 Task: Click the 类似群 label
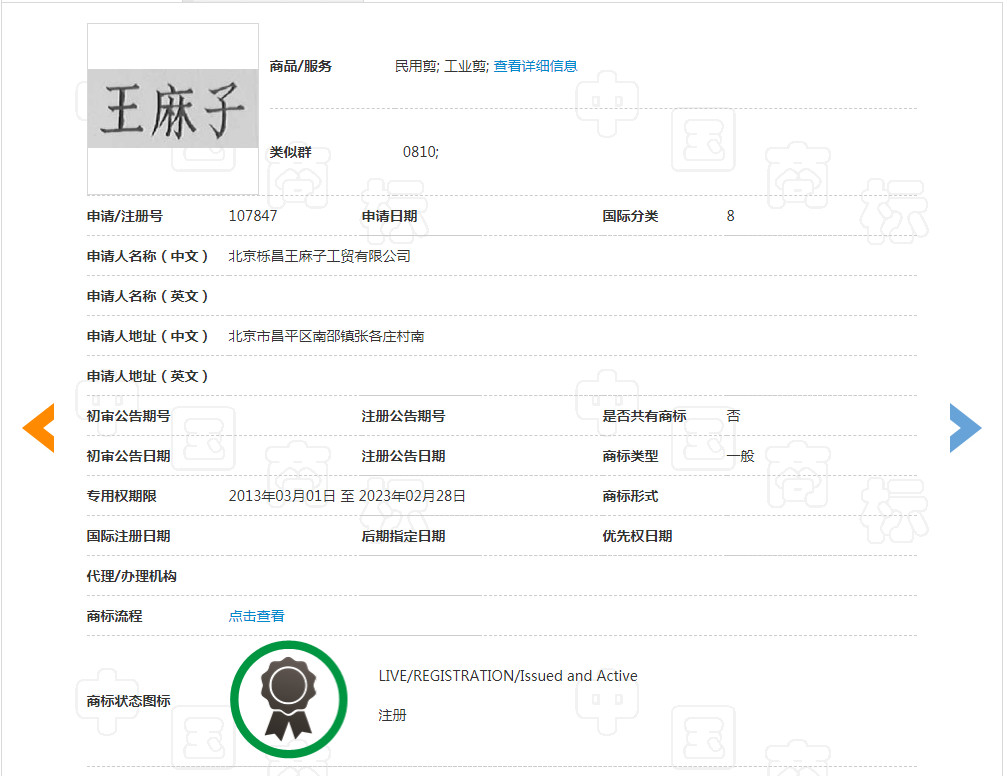pyautogui.click(x=290, y=152)
